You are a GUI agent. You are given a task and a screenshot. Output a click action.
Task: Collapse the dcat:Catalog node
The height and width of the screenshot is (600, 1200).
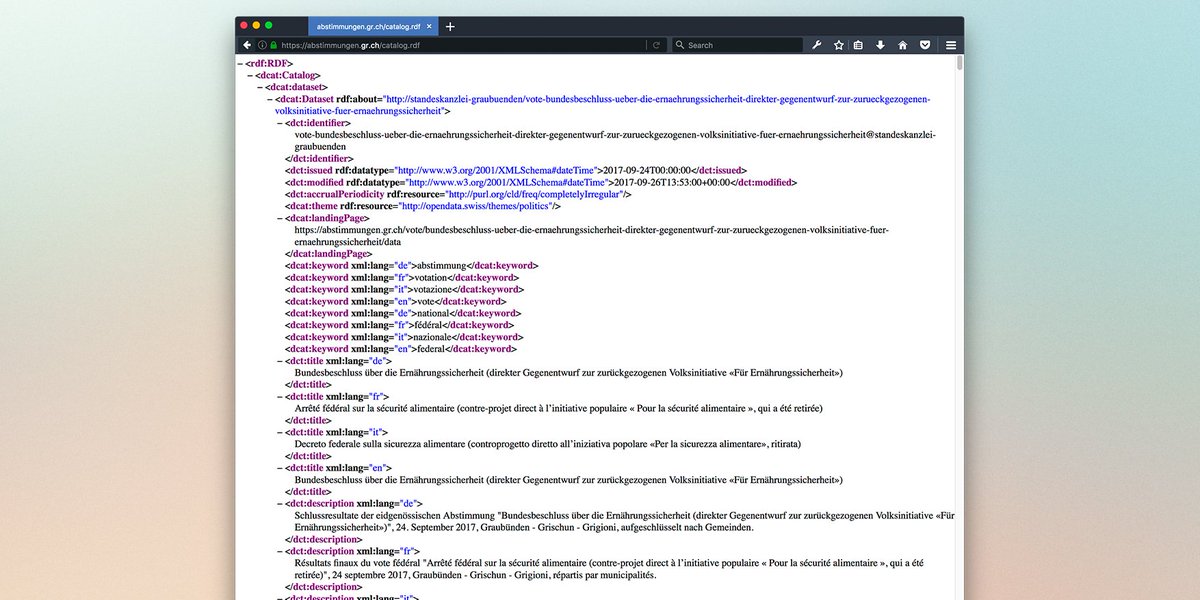(251, 75)
